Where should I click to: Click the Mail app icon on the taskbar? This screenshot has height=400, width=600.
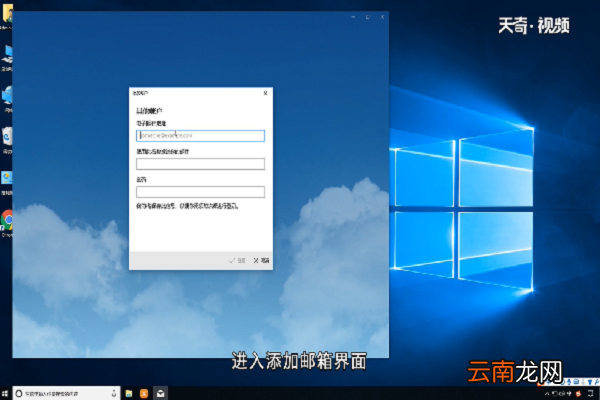(160, 393)
